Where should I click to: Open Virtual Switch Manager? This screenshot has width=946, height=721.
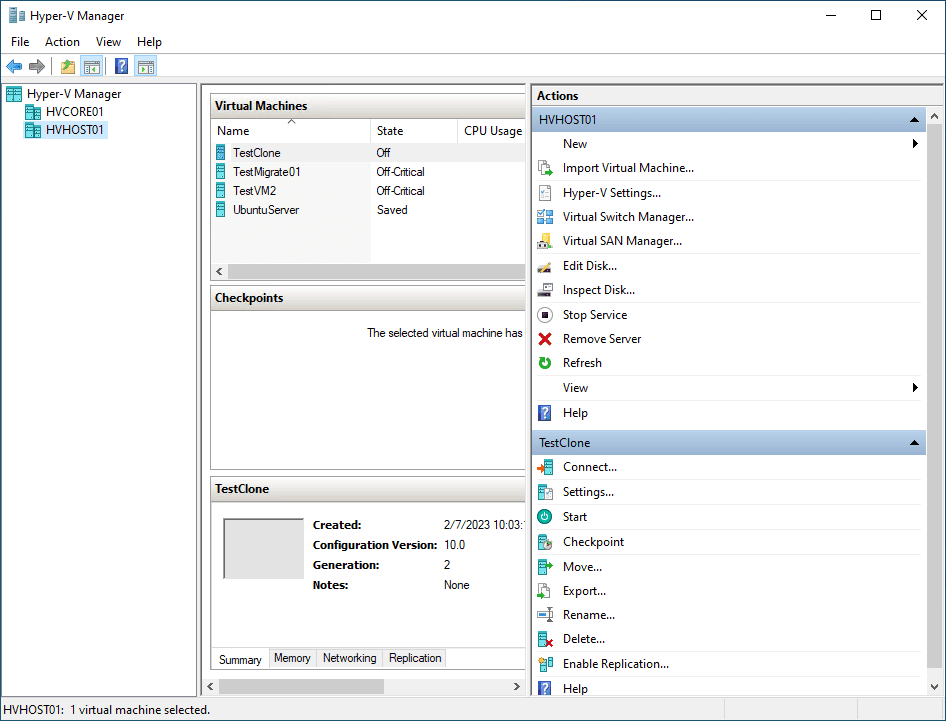pyautogui.click(x=627, y=217)
